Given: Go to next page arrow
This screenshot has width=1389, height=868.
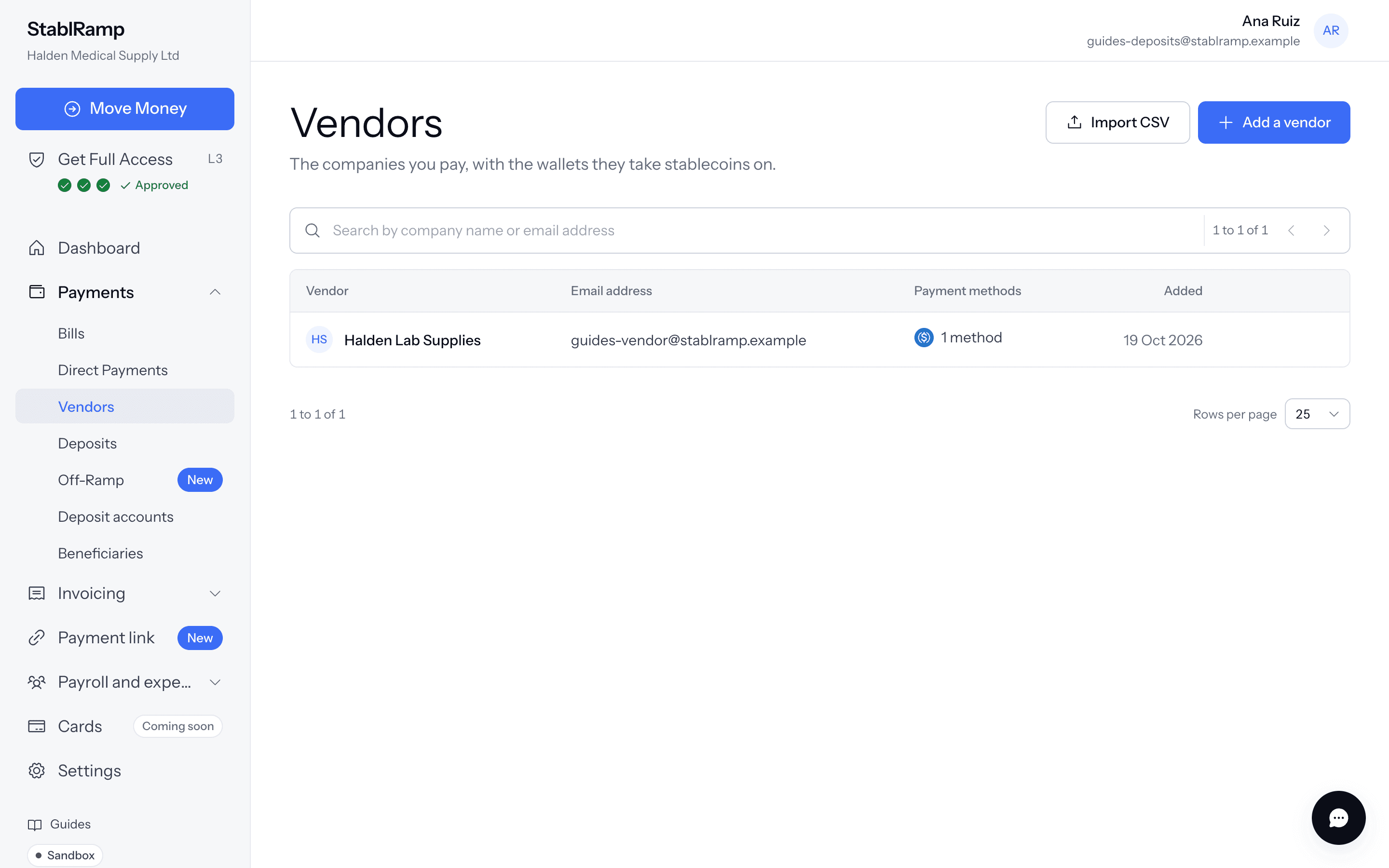Looking at the screenshot, I should (x=1326, y=230).
